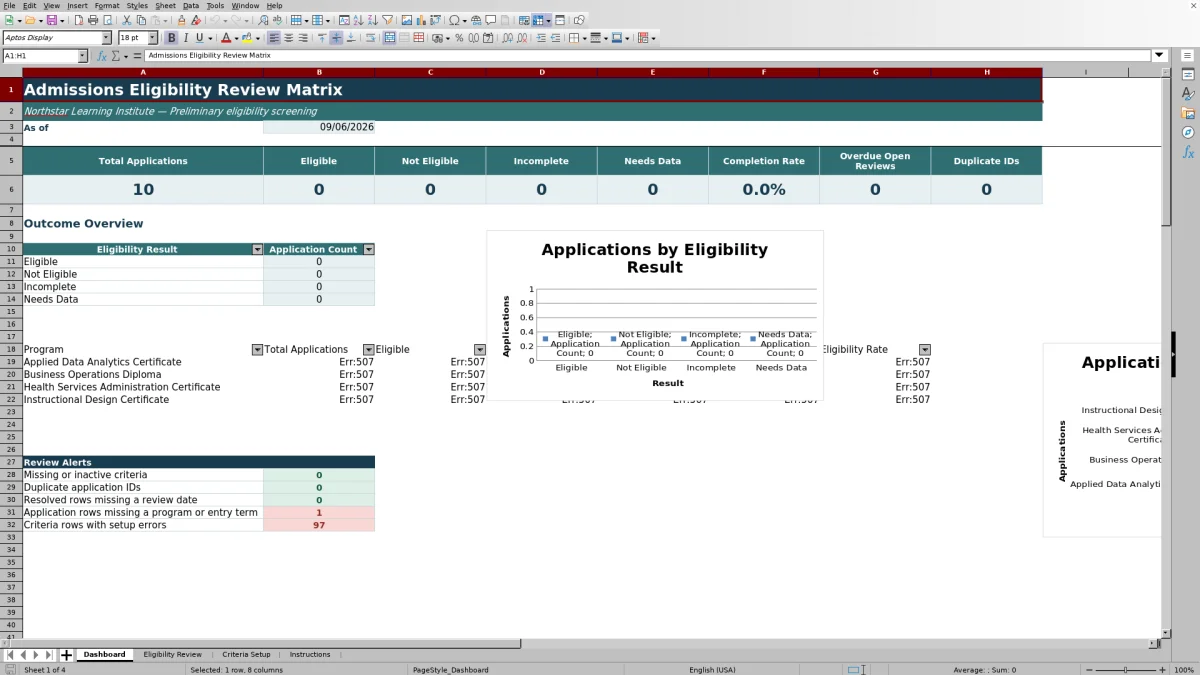
Task: Click the Clone Formatting paintbrush icon
Action: 181,20
